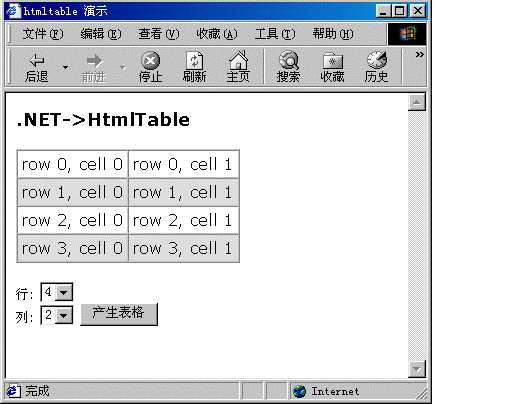Click the Stop (停止) toolbar icon
The width and height of the screenshot is (512, 404).
click(150, 61)
